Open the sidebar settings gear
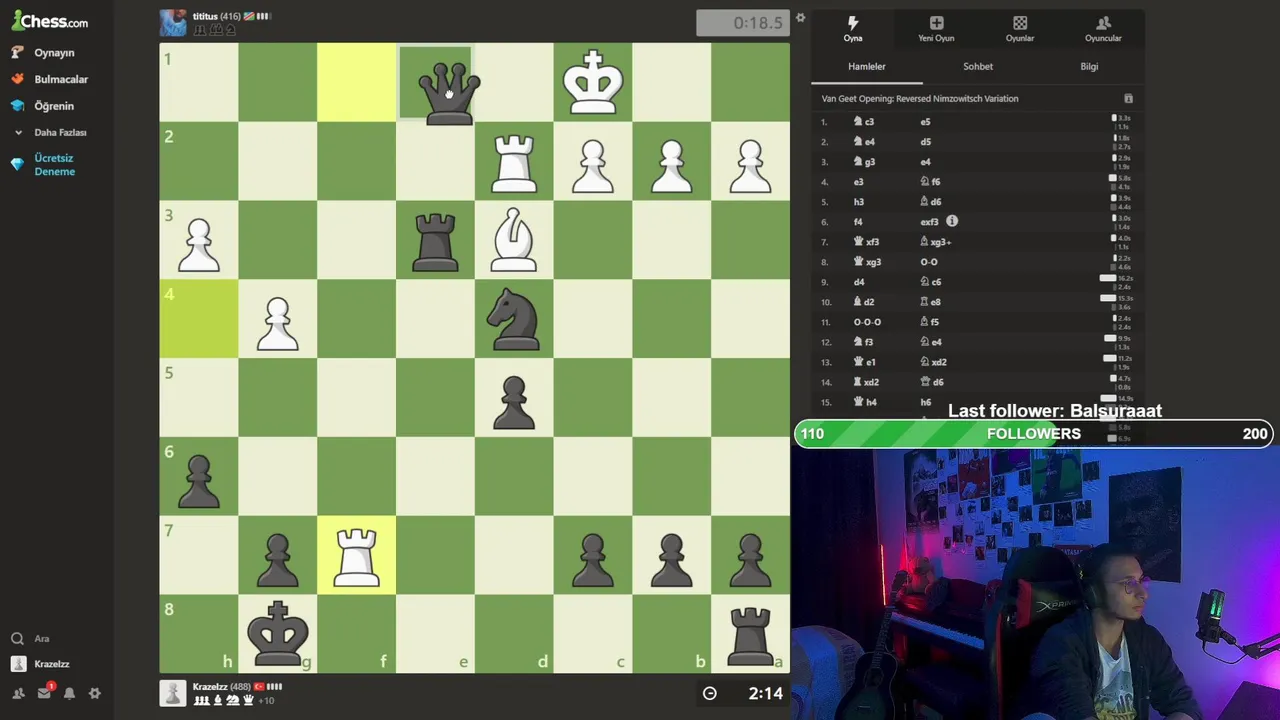Viewport: 1280px width, 720px height. click(x=95, y=693)
